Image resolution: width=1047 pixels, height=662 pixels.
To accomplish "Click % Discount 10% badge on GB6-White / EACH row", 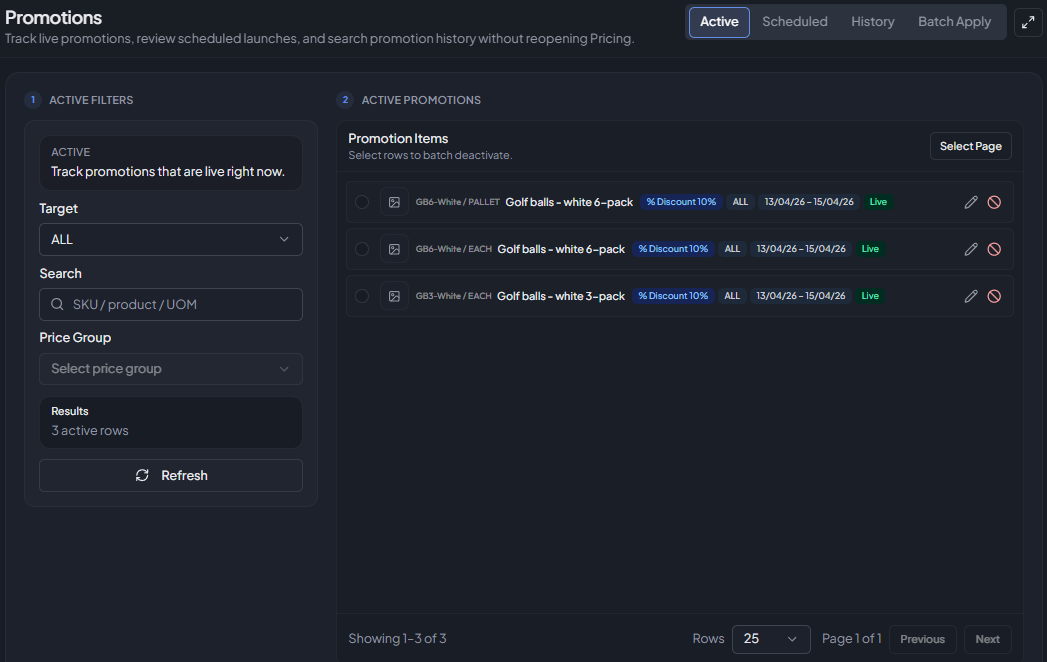I will [x=673, y=249].
